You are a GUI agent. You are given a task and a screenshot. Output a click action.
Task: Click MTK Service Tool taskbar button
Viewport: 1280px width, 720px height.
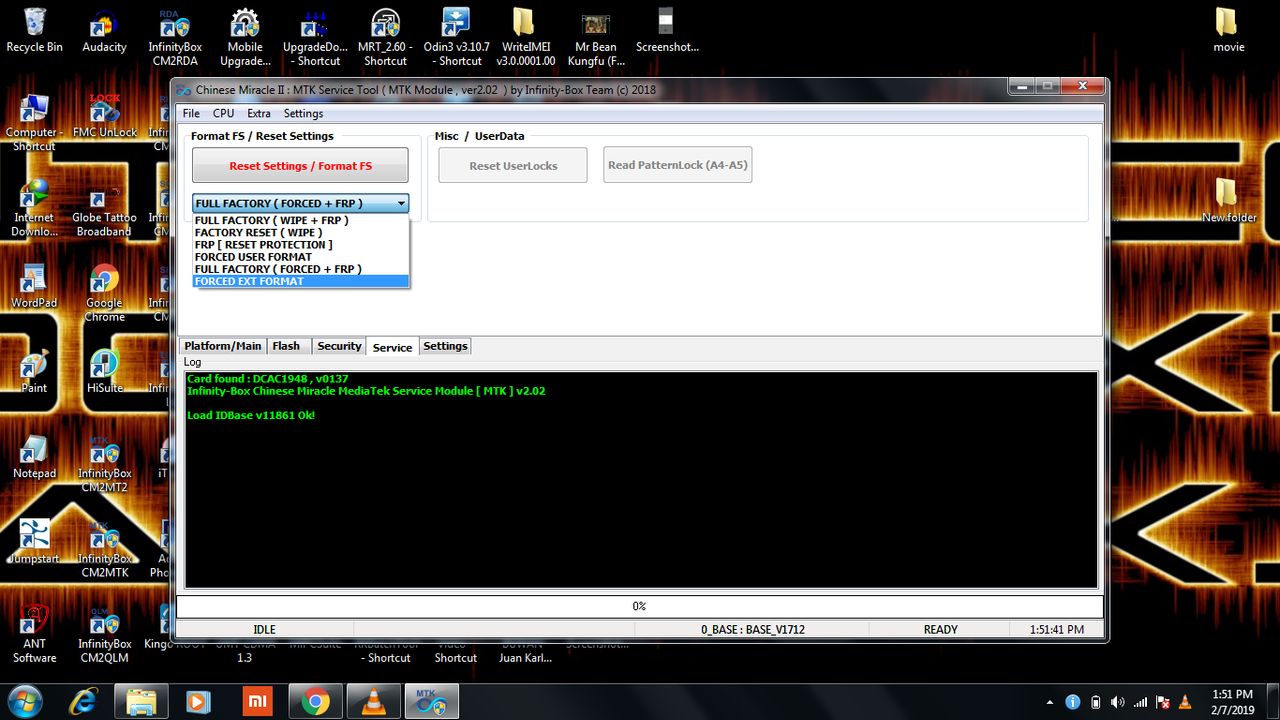[431, 701]
